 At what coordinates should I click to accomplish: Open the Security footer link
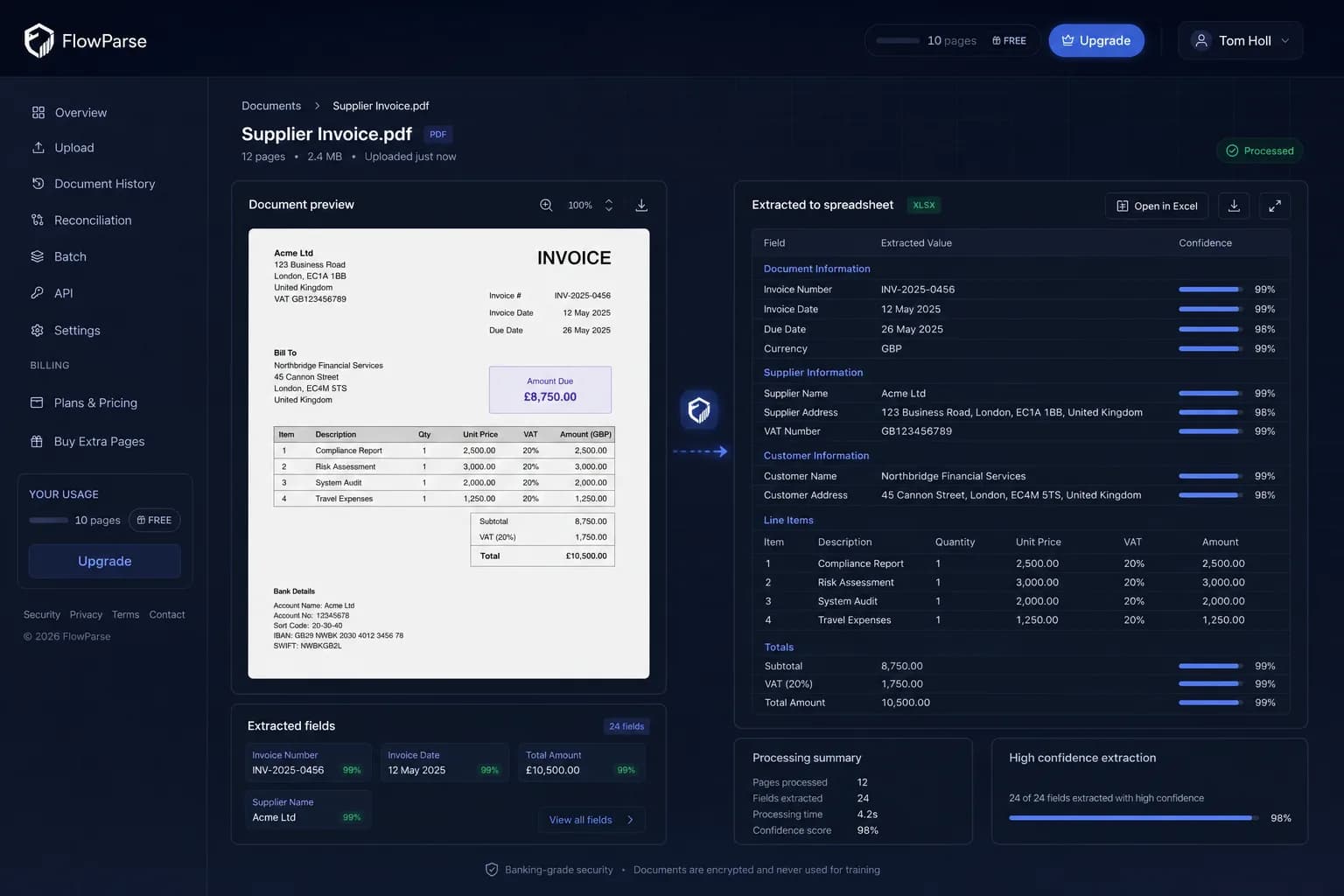tap(42, 614)
